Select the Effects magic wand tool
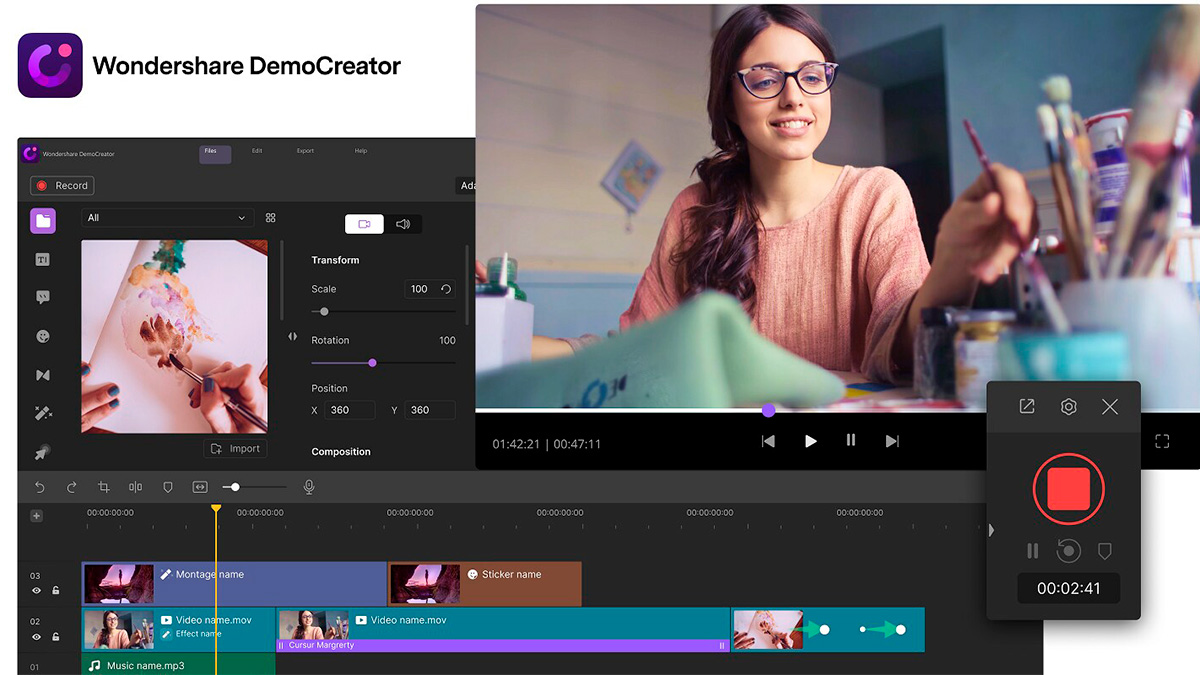The image size is (1200, 675). 43,413
